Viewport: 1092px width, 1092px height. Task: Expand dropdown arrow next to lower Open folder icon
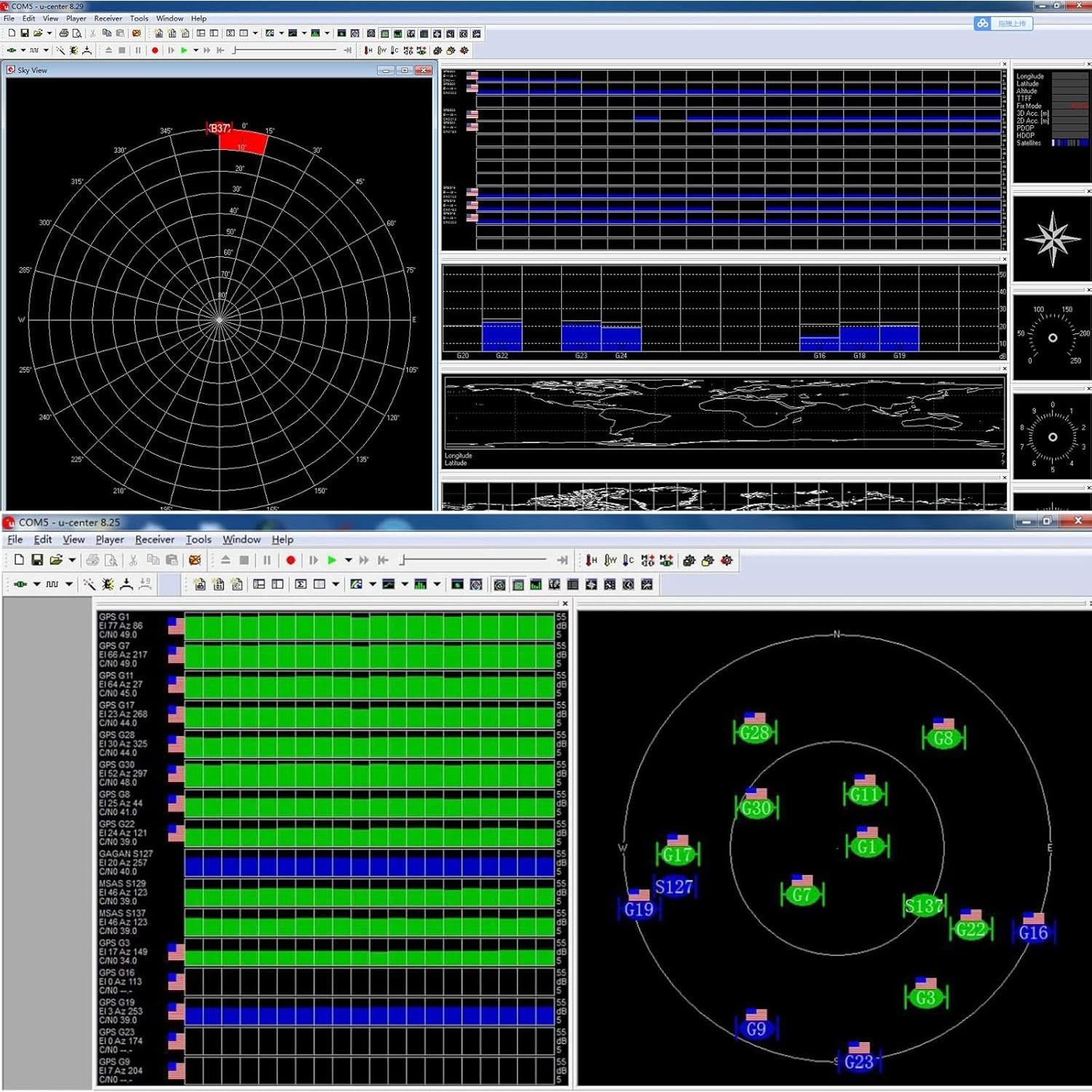72,561
